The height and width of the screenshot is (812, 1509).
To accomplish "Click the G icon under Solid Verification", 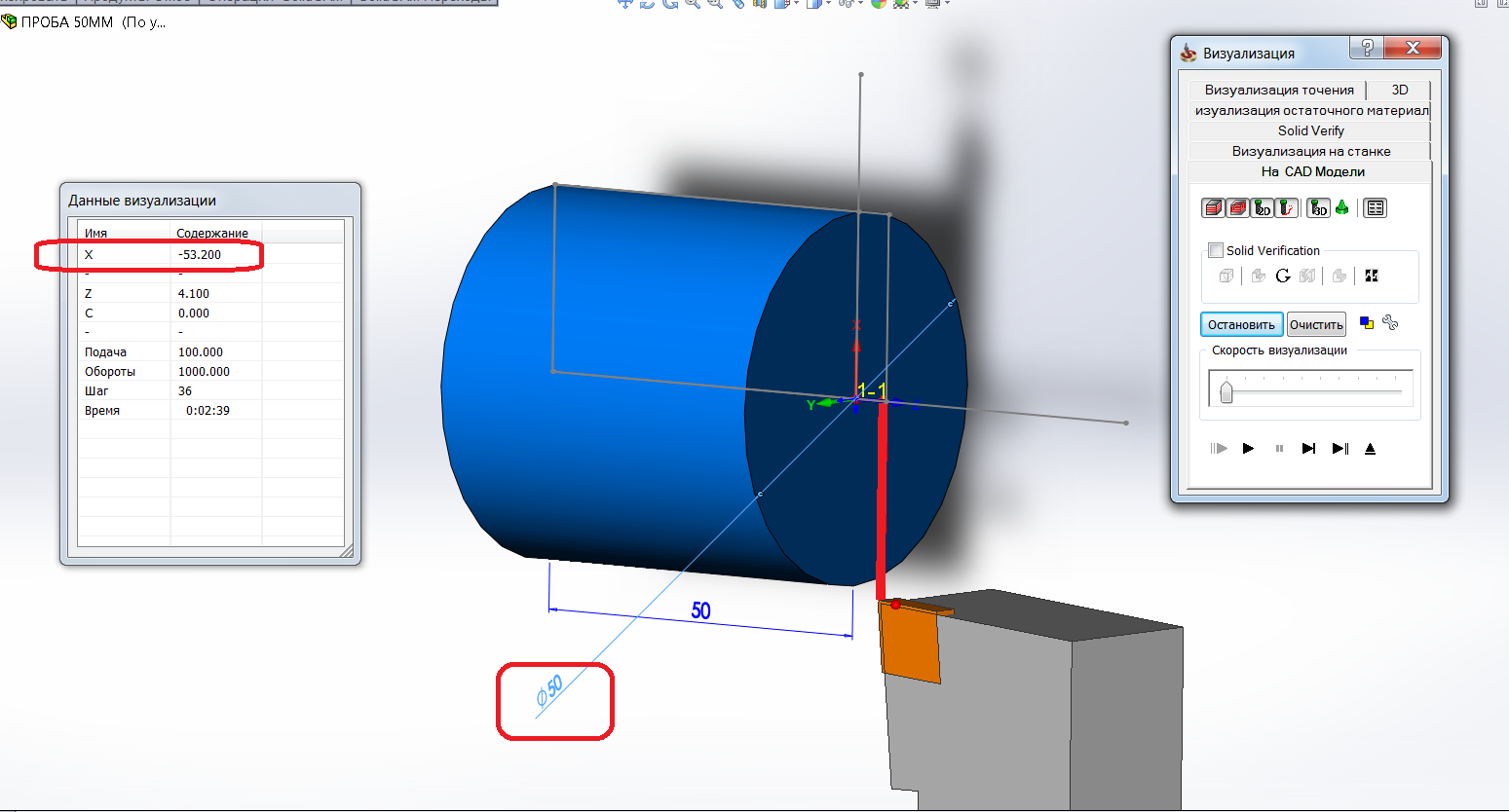I will pos(1283,276).
